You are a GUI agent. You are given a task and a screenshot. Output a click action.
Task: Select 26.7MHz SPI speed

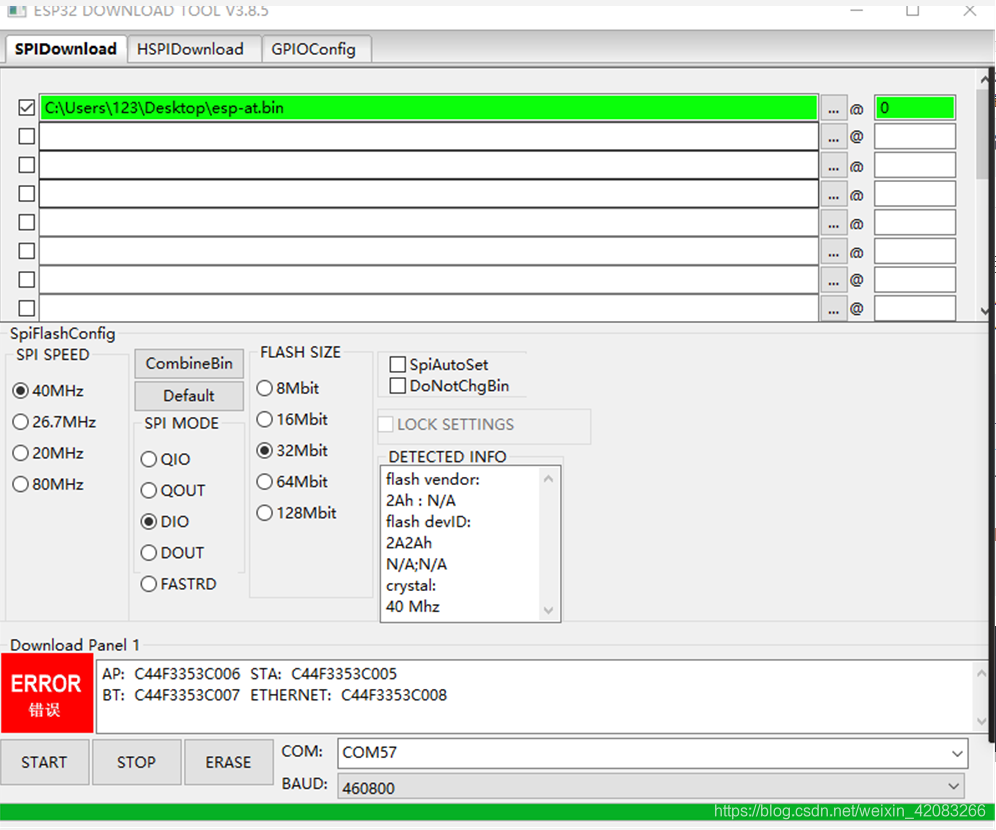click(x=55, y=422)
